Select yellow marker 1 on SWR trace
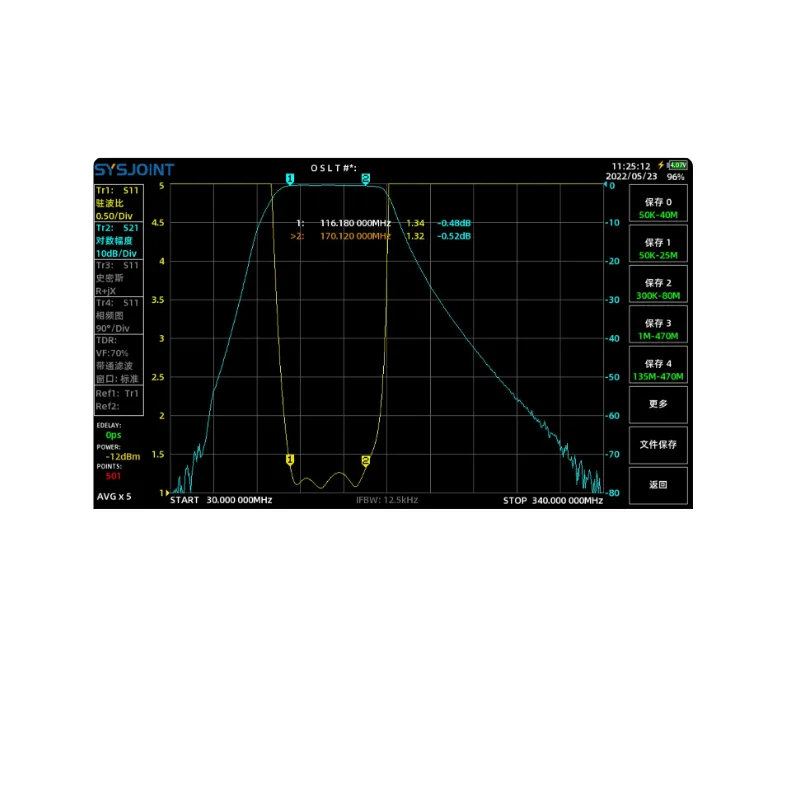This screenshot has height=800, width=800. click(x=290, y=460)
